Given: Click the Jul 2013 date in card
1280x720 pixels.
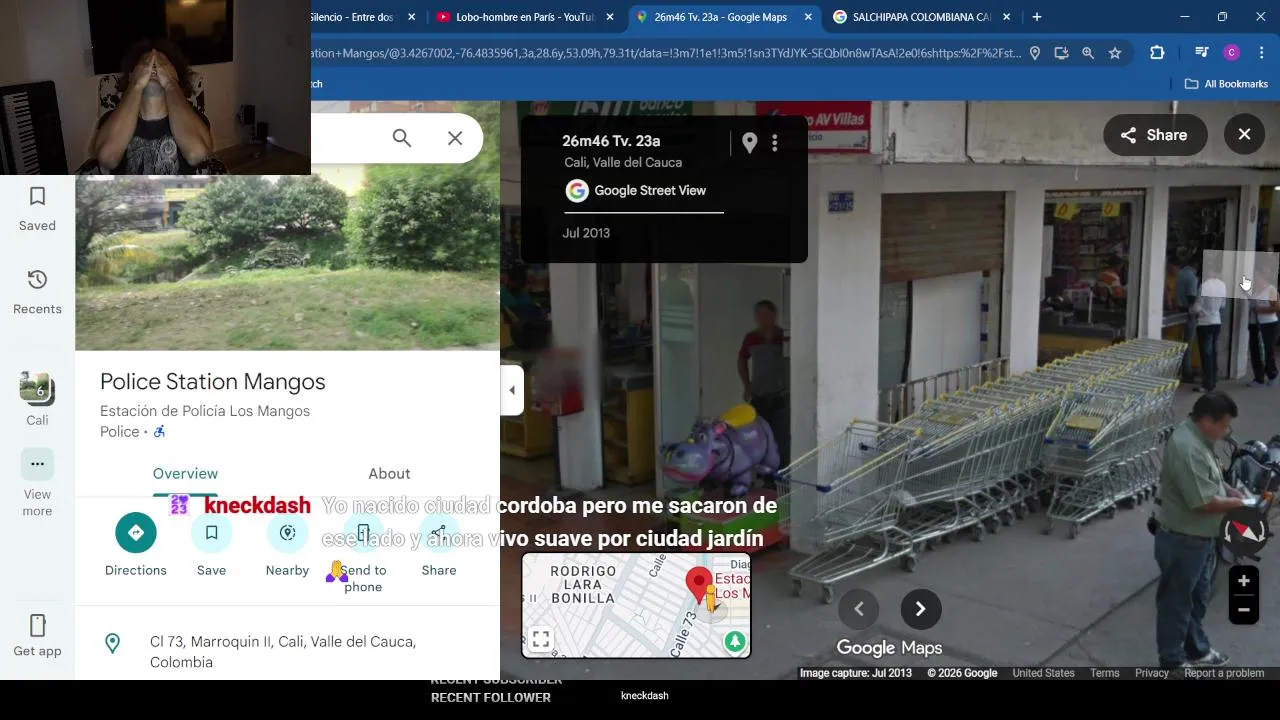Looking at the screenshot, I should click(x=586, y=233).
